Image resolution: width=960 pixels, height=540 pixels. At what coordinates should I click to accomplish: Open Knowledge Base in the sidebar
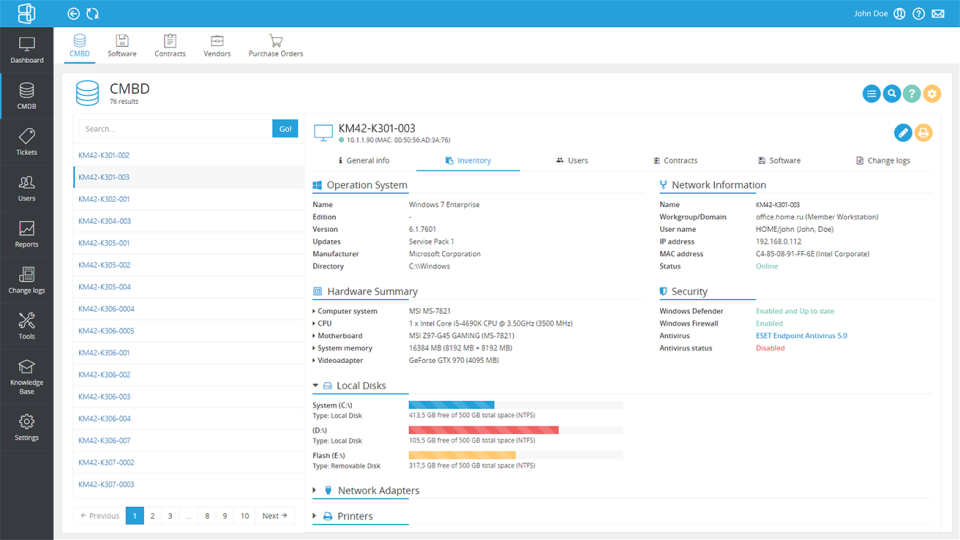click(26, 377)
